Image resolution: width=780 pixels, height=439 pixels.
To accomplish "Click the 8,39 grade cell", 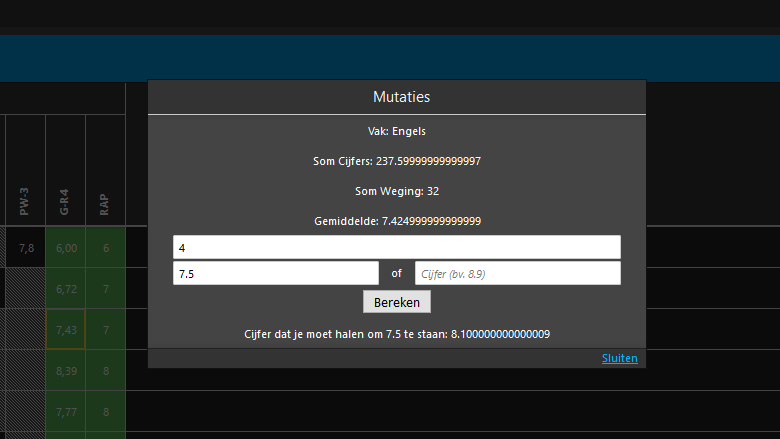I will pyautogui.click(x=66, y=370).
